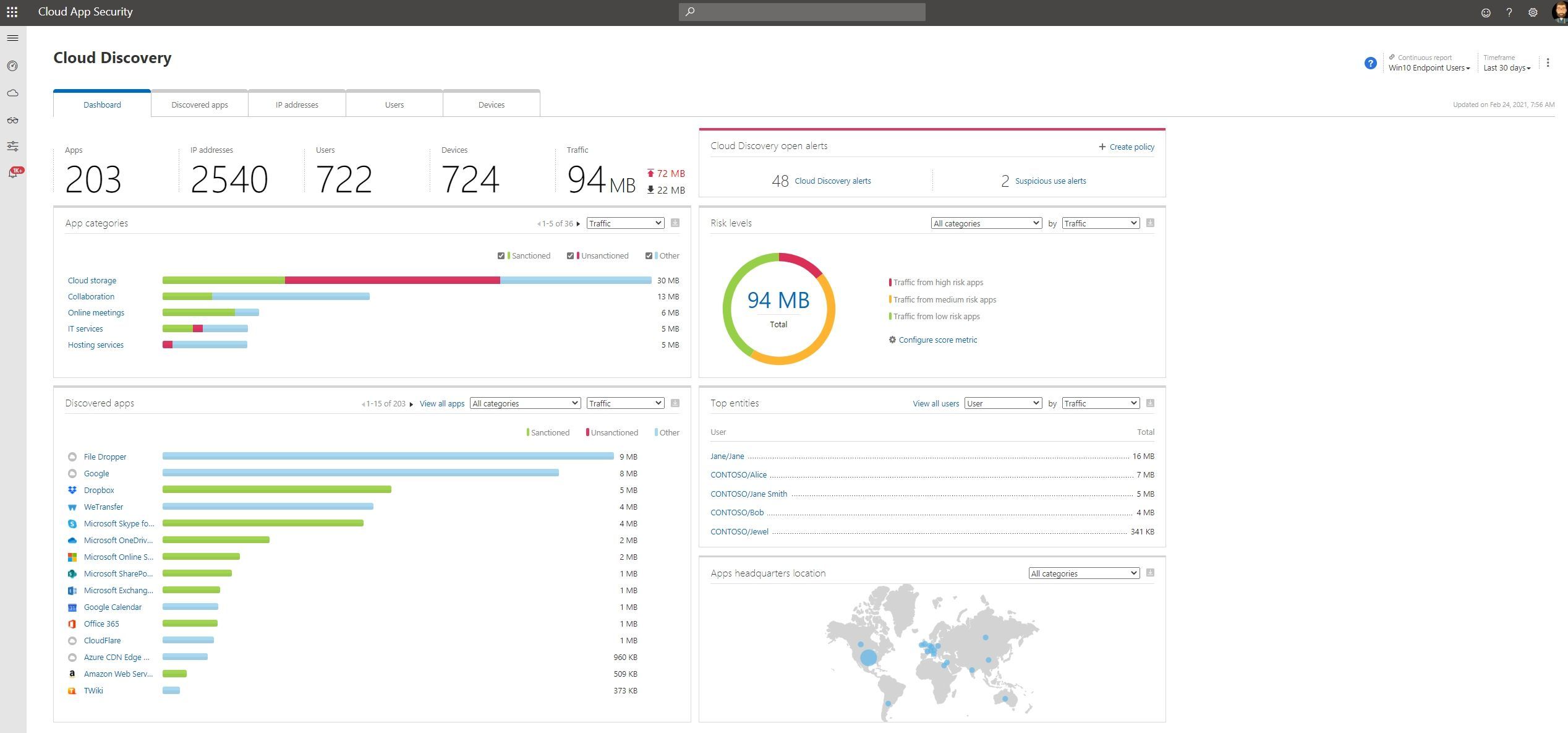The image size is (1568, 733).
Task: Expand Risk levels All categories dropdown
Action: (x=986, y=223)
